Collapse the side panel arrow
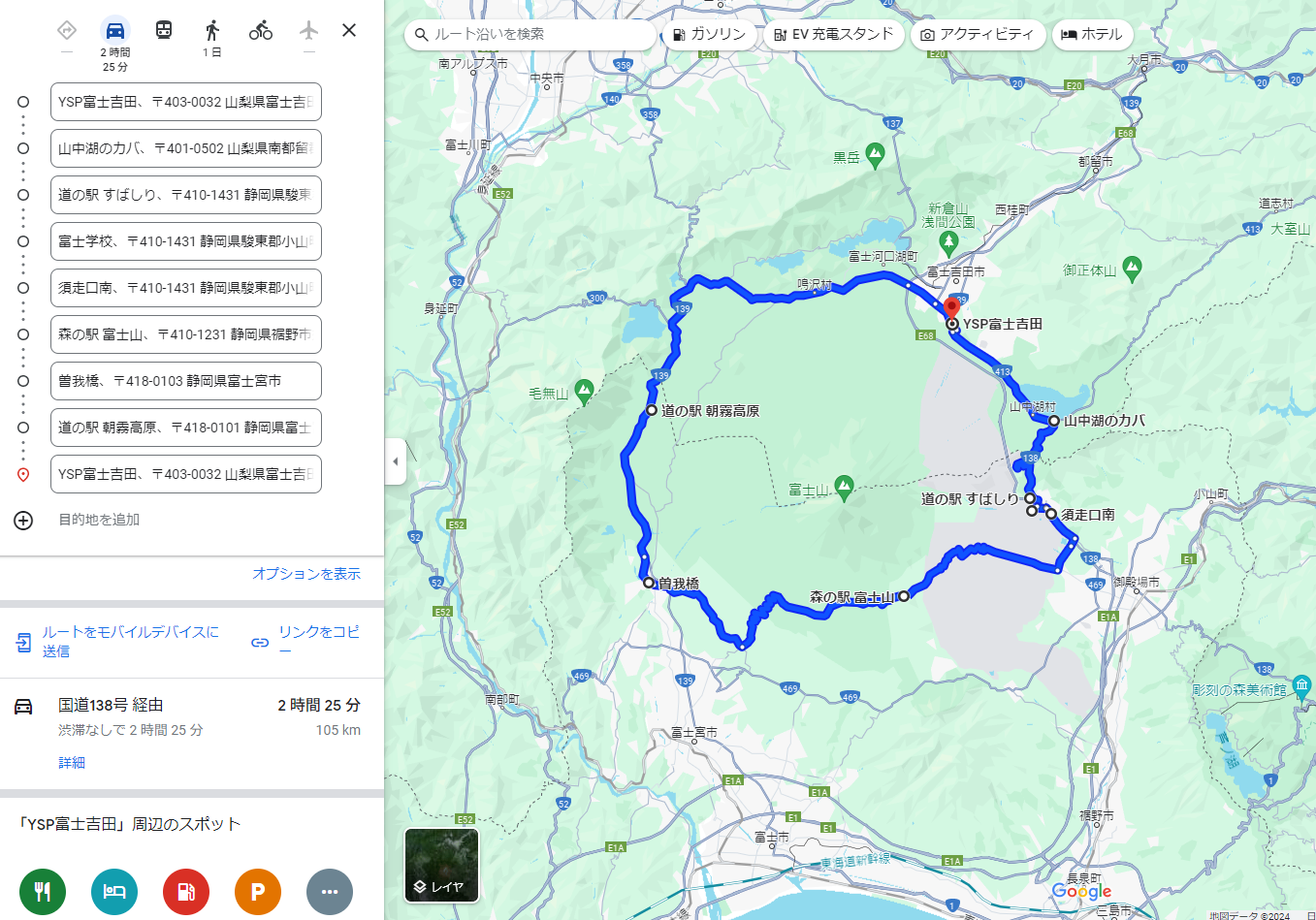 coord(395,461)
